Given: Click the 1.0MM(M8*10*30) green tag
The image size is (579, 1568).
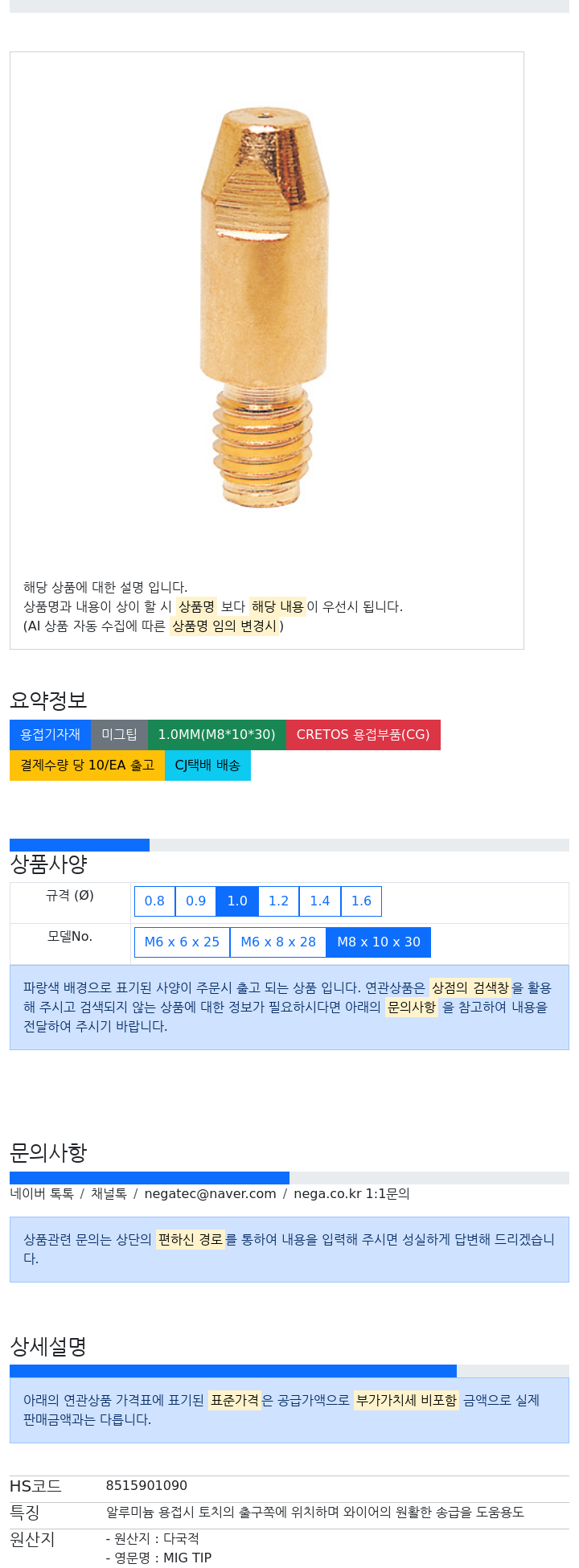Looking at the screenshot, I should [x=216, y=735].
